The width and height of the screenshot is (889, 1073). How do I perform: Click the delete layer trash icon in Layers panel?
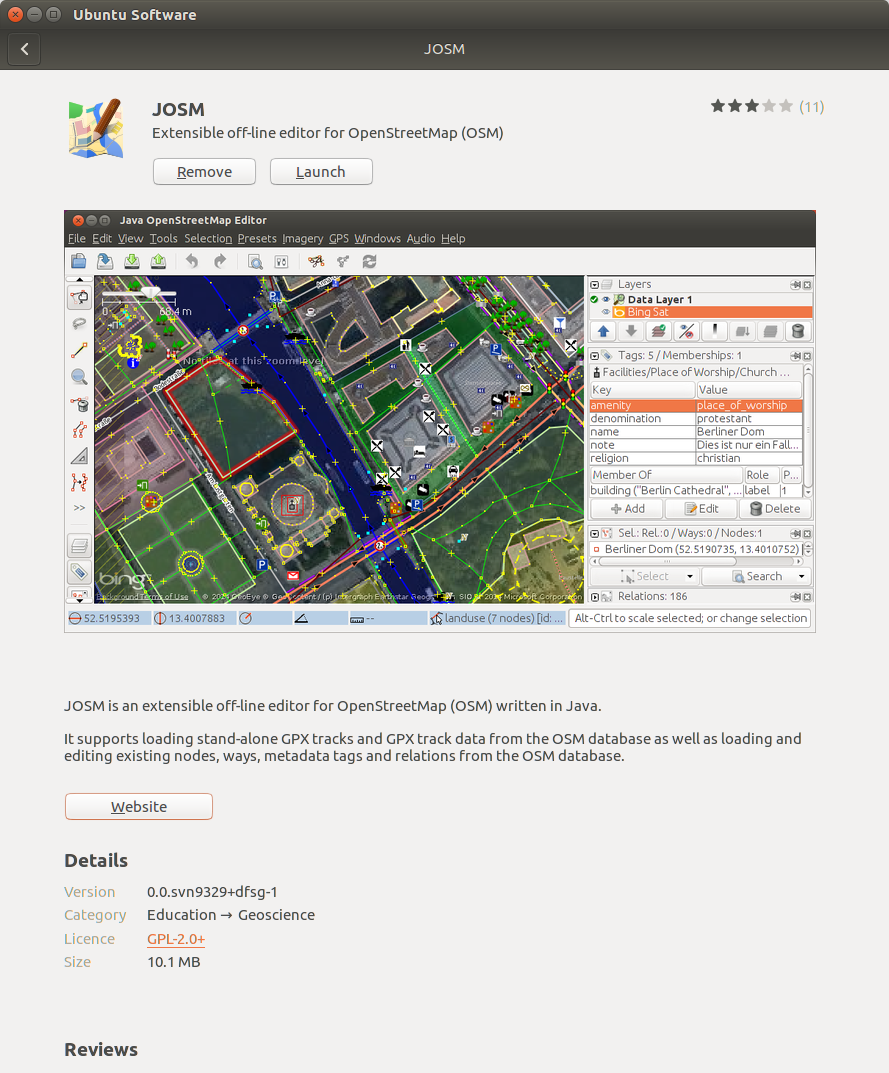click(x=798, y=331)
